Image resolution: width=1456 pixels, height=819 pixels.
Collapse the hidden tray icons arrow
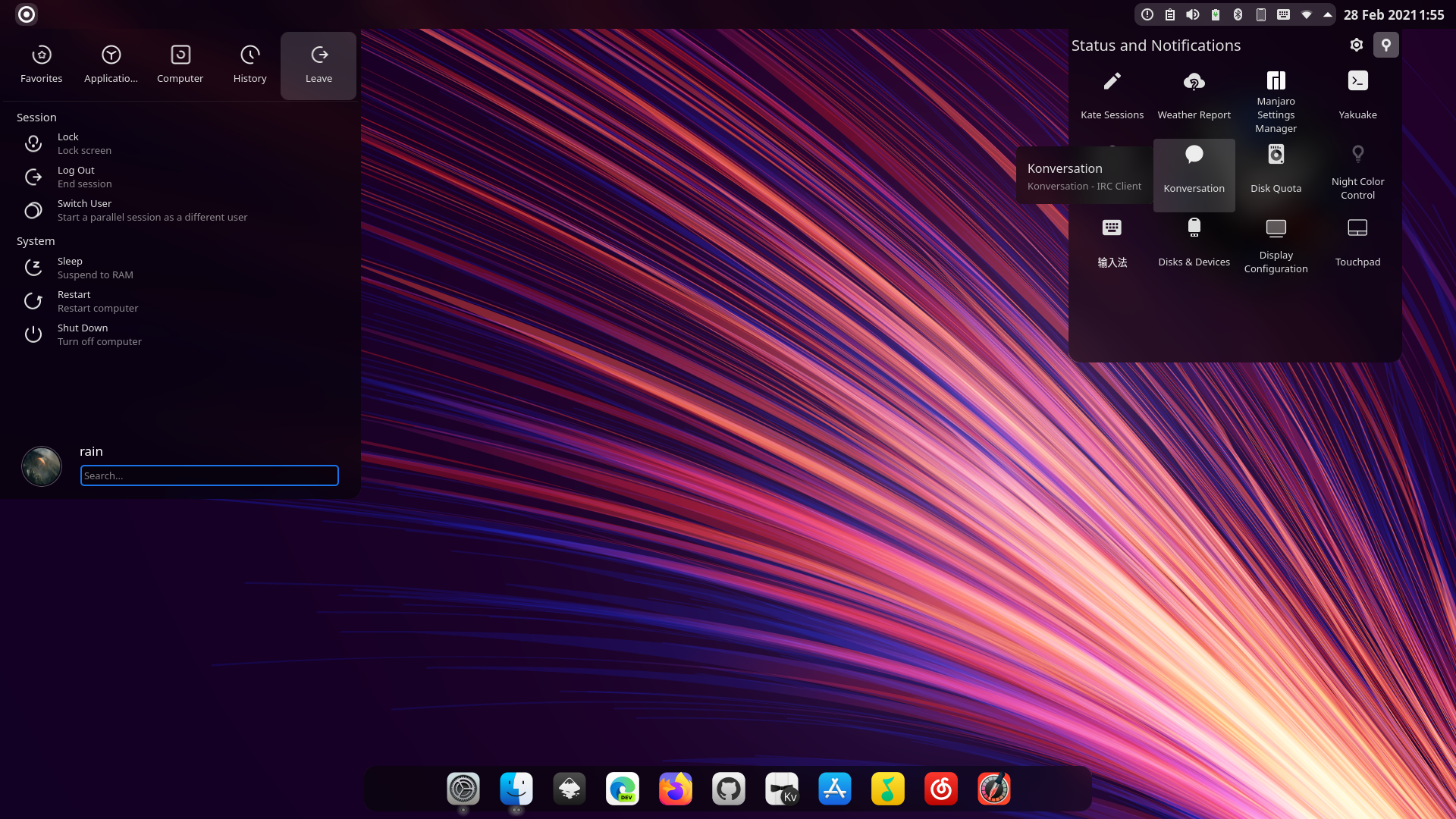(x=1328, y=14)
